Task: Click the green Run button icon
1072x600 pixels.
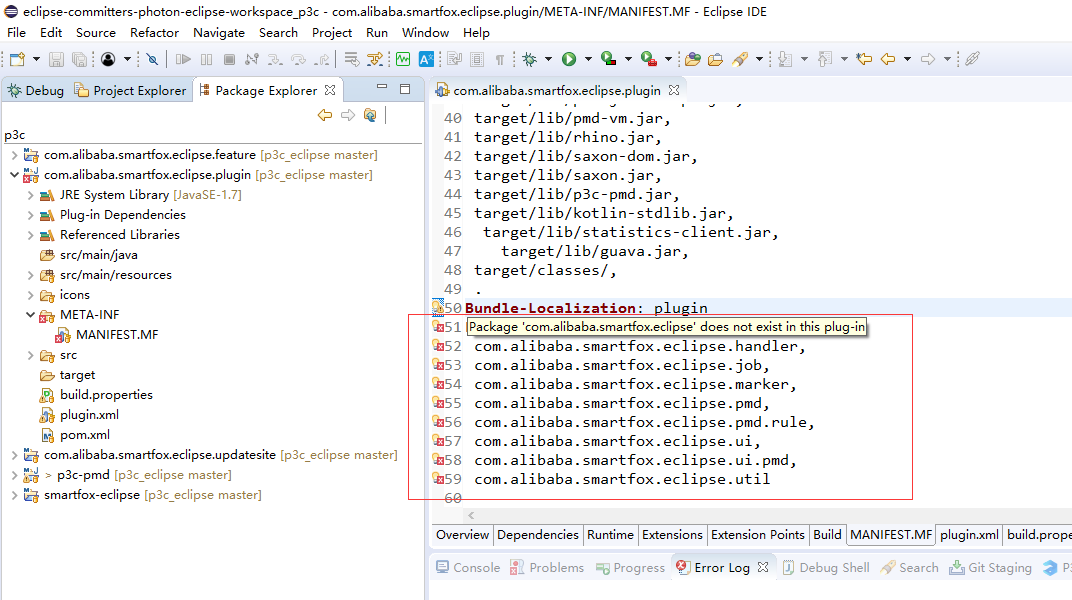Action: click(569, 59)
